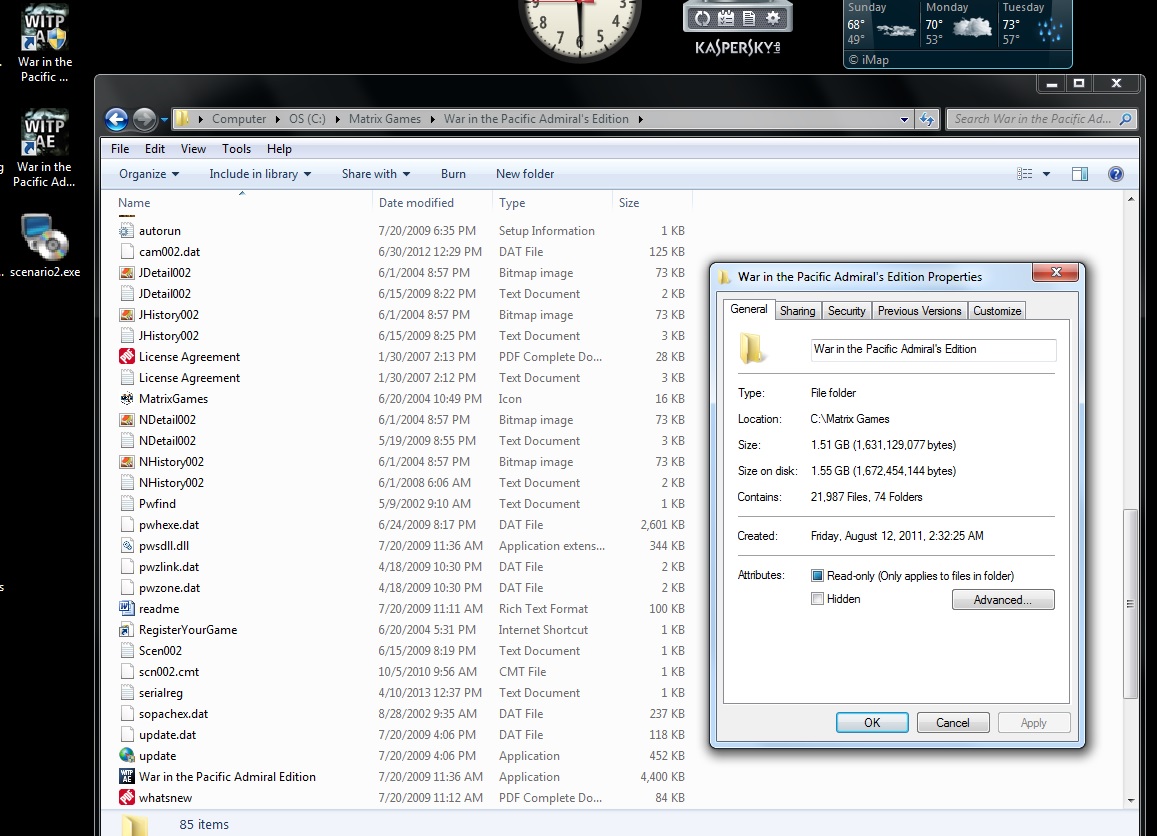Click the Kaspersky gadget refresh icon

702,18
